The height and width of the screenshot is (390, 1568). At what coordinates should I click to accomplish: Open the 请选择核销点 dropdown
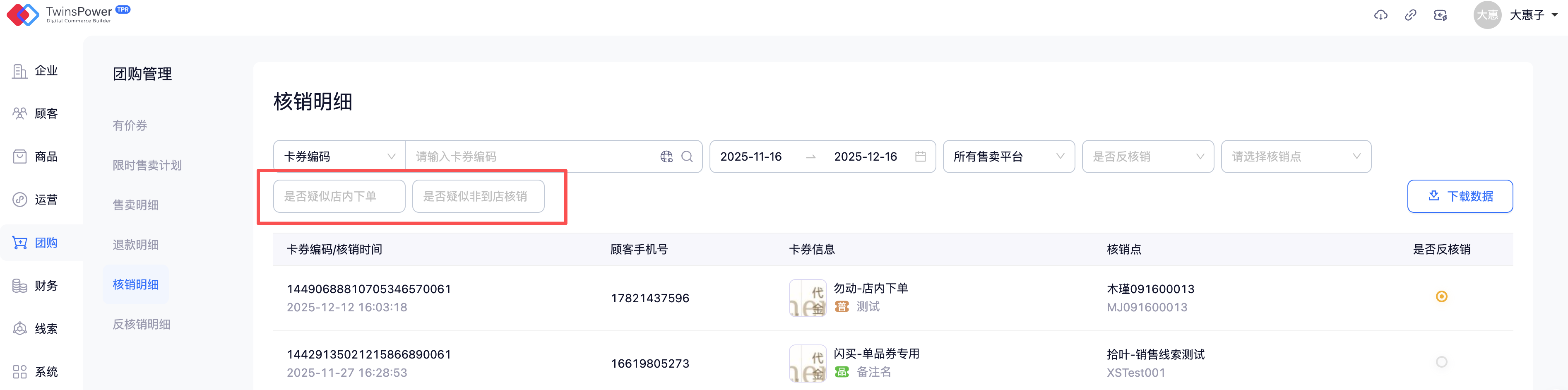pyautogui.click(x=1296, y=157)
